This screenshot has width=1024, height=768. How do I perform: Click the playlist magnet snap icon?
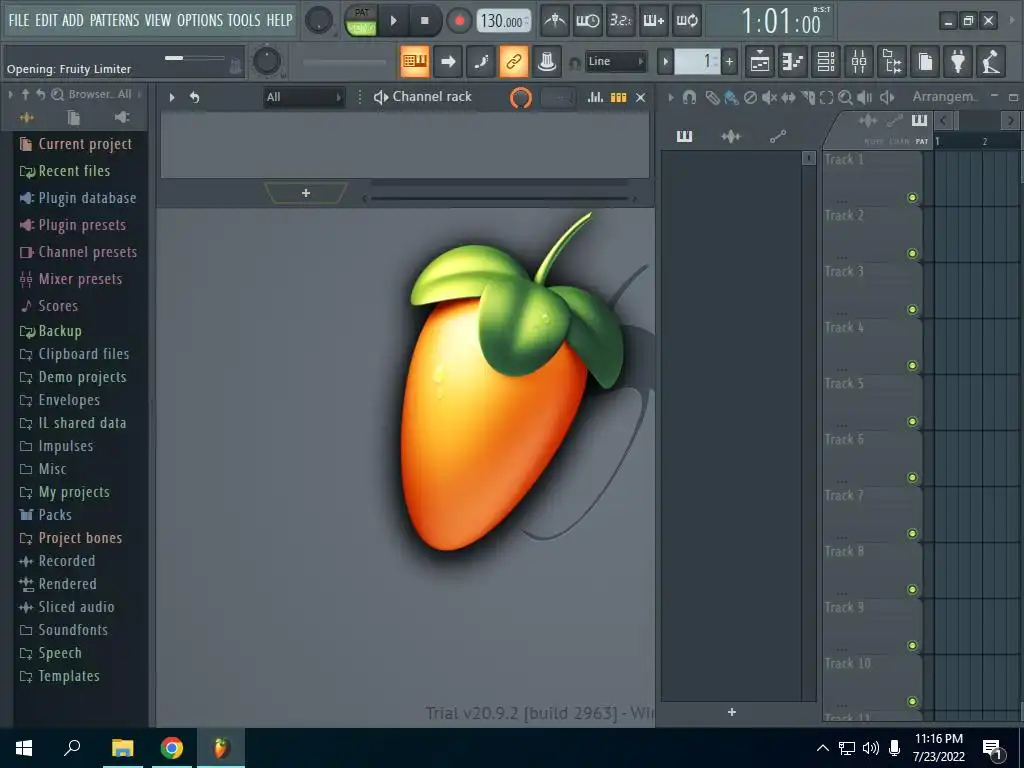pyautogui.click(x=689, y=97)
